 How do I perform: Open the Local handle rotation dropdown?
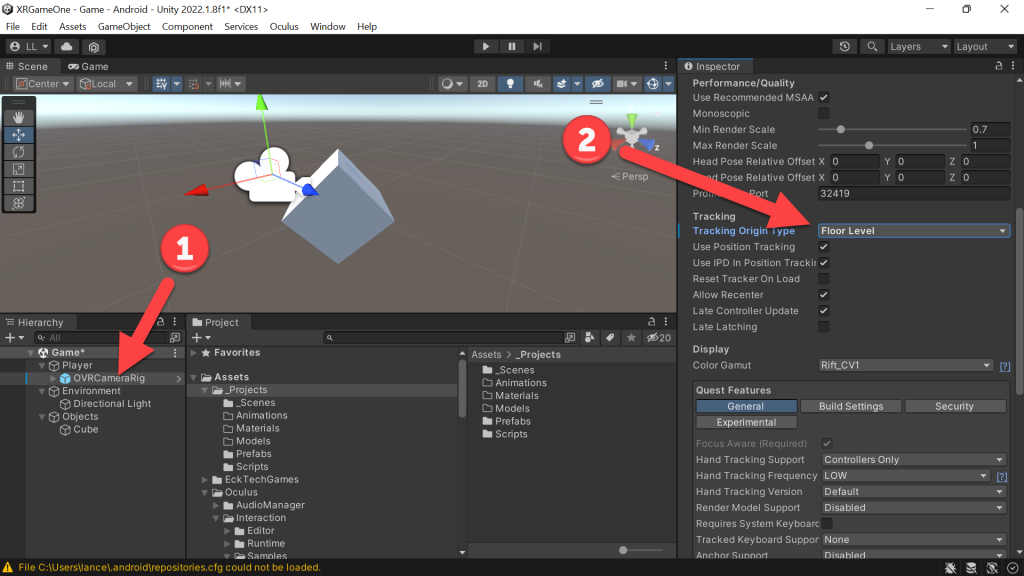106,84
